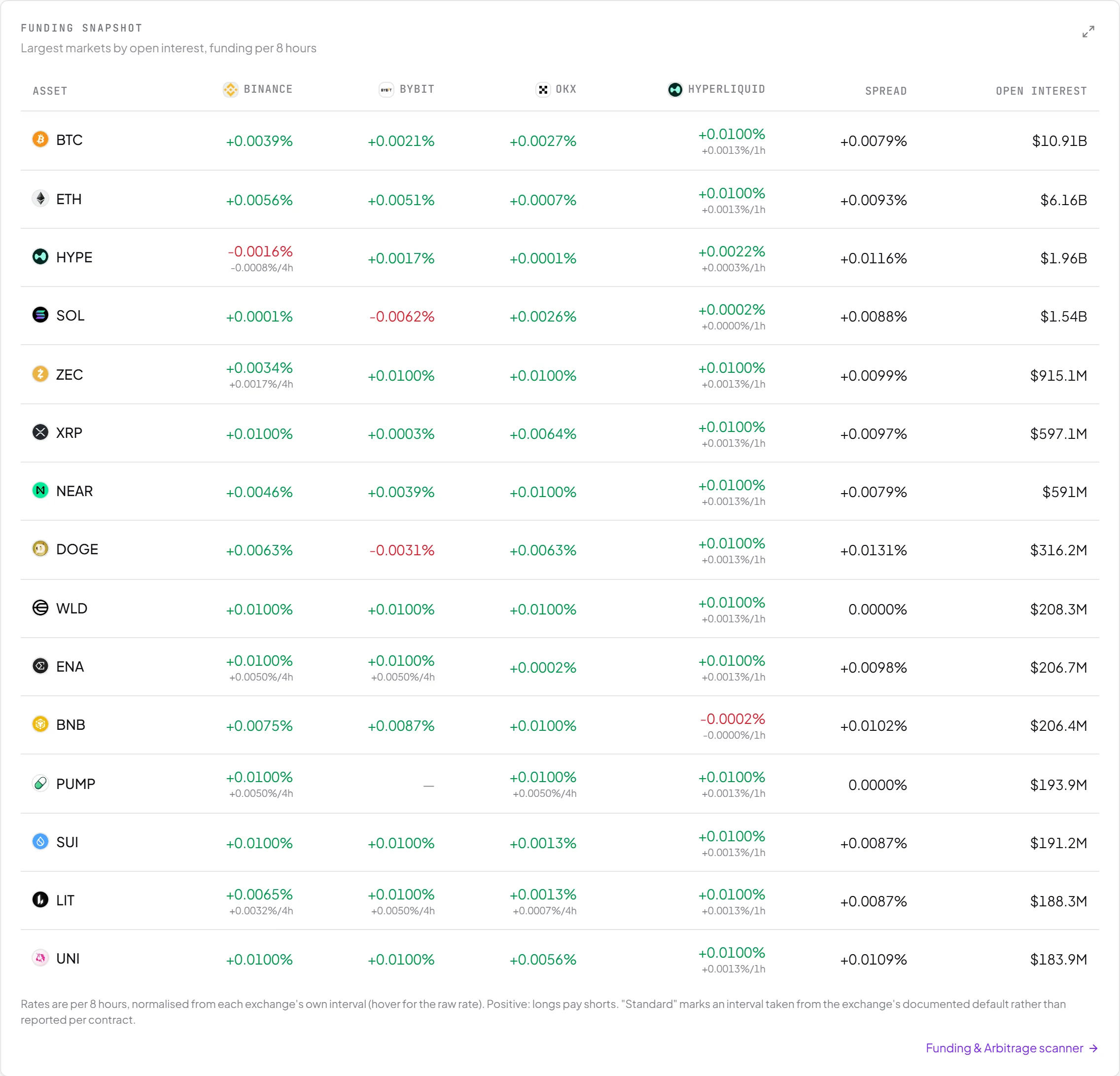The height and width of the screenshot is (1076, 1120).
Task: Click the Hyperliquid logo in header
Action: click(675, 90)
